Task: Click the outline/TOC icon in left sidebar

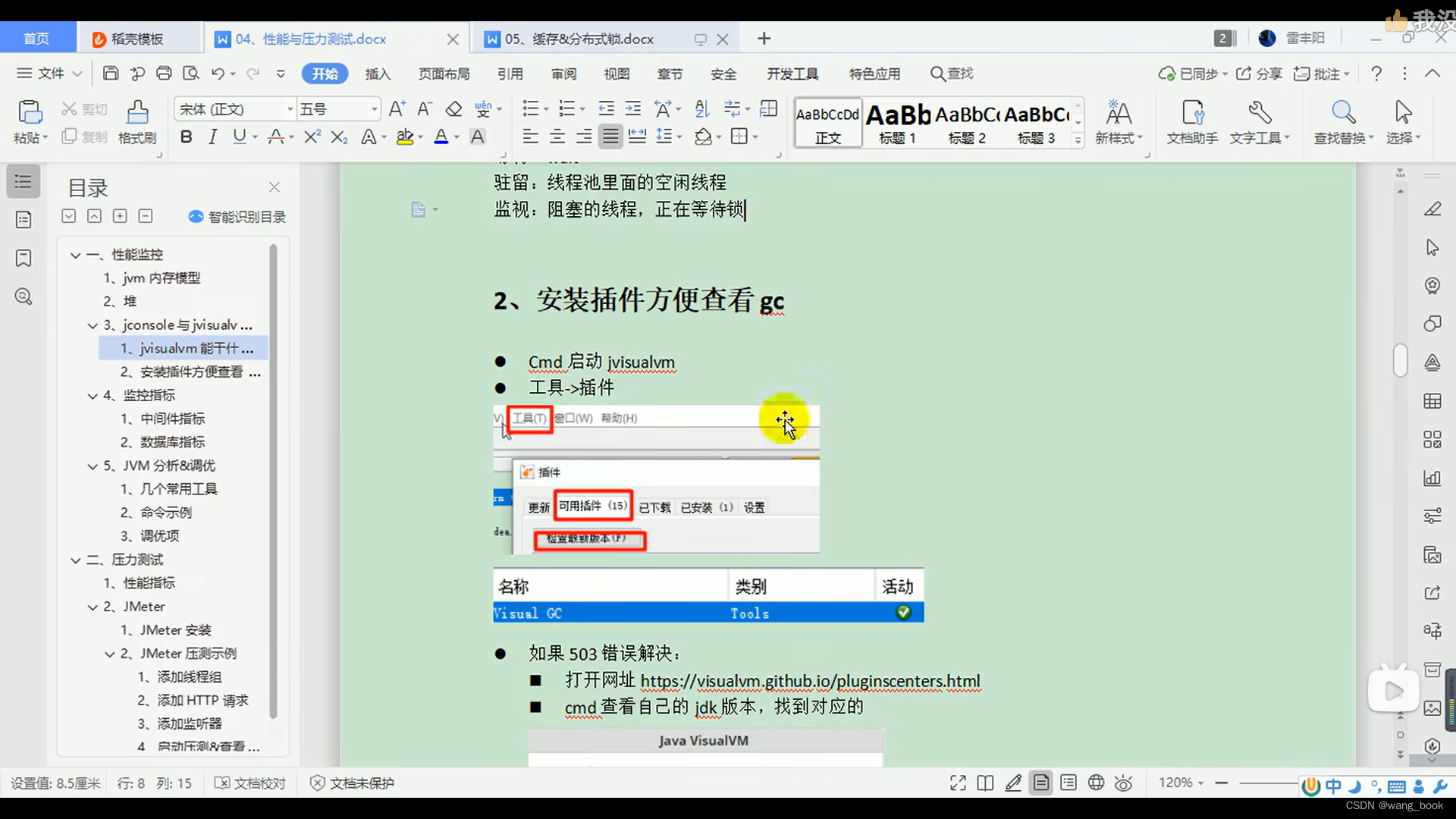Action: pyautogui.click(x=24, y=182)
